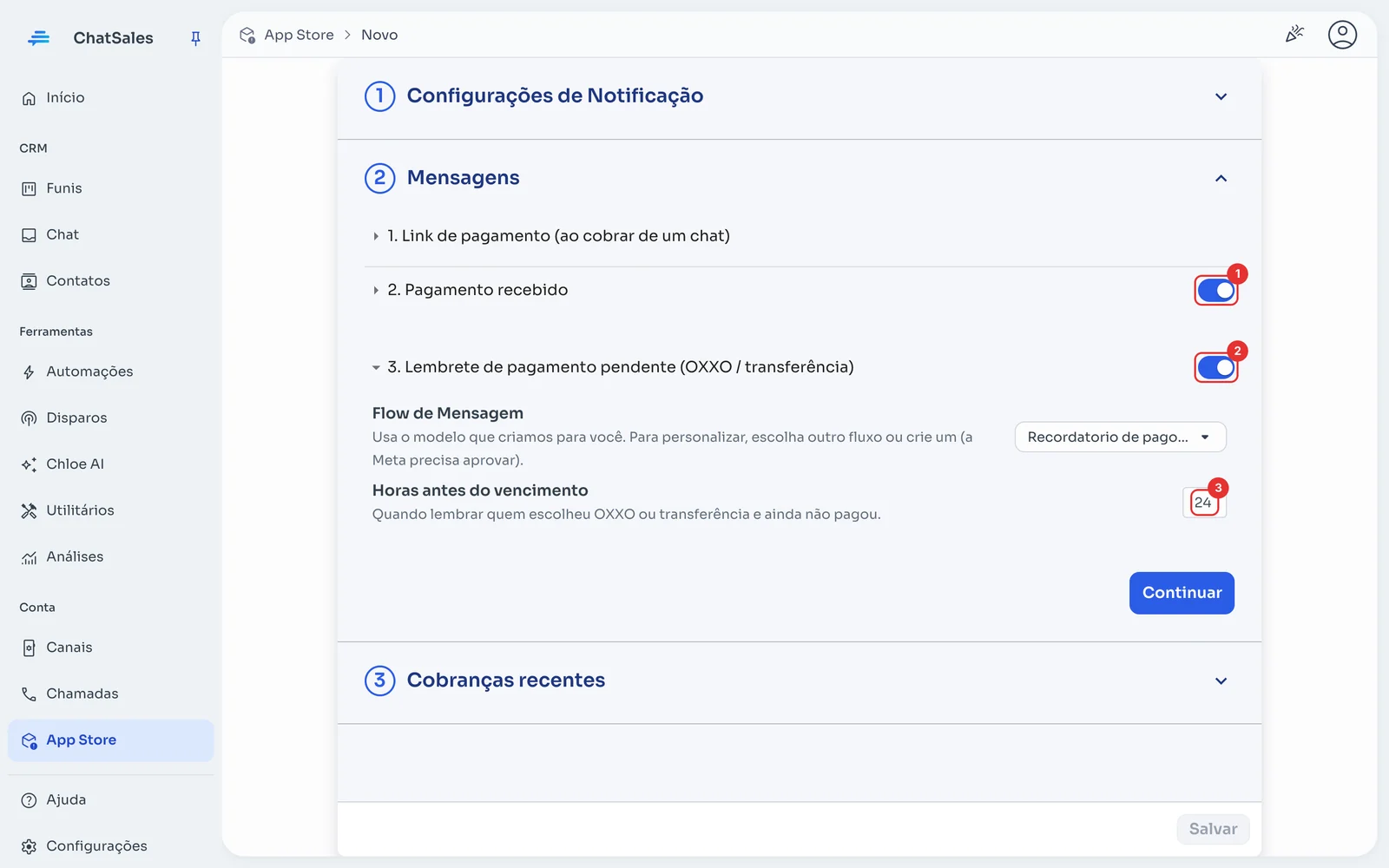Screen dimensions: 1389x868
Task: Go to Contatos in the sidebar
Action: pyautogui.click(x=110, y=281)
